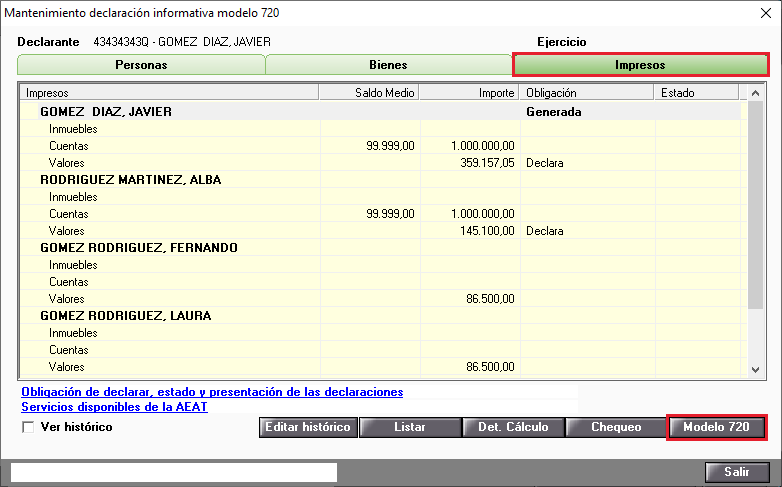Click the Obligación column header

(x=587, y=93)
